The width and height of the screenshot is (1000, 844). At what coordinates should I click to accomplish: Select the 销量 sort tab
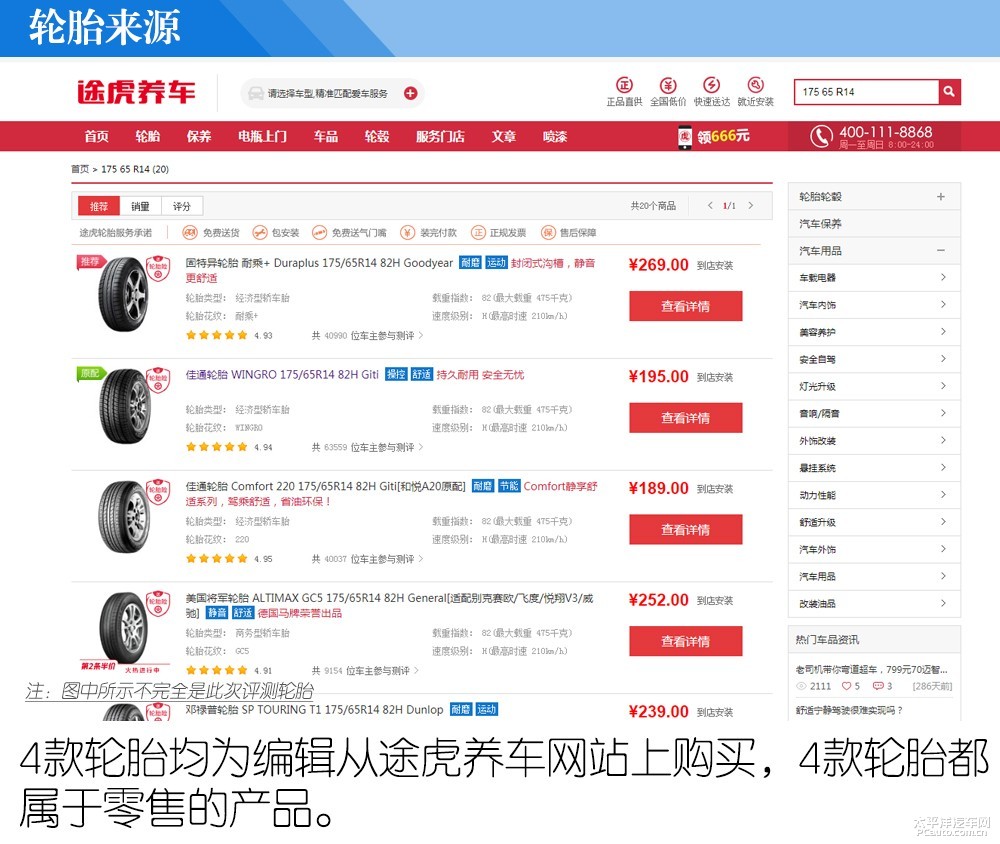point(140,206)
